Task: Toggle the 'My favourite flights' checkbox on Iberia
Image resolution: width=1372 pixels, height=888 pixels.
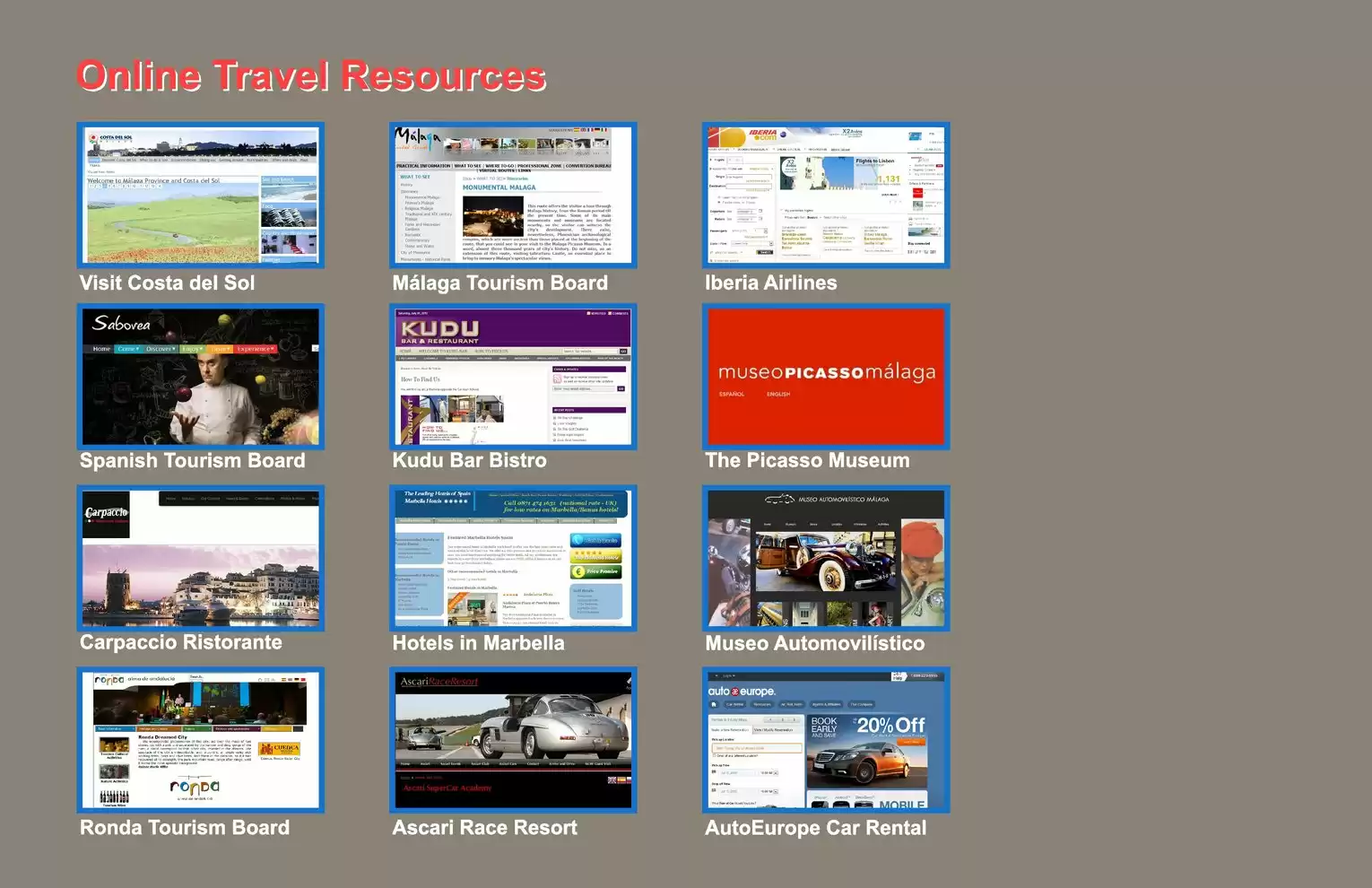Action: click(x=781, y=210)
